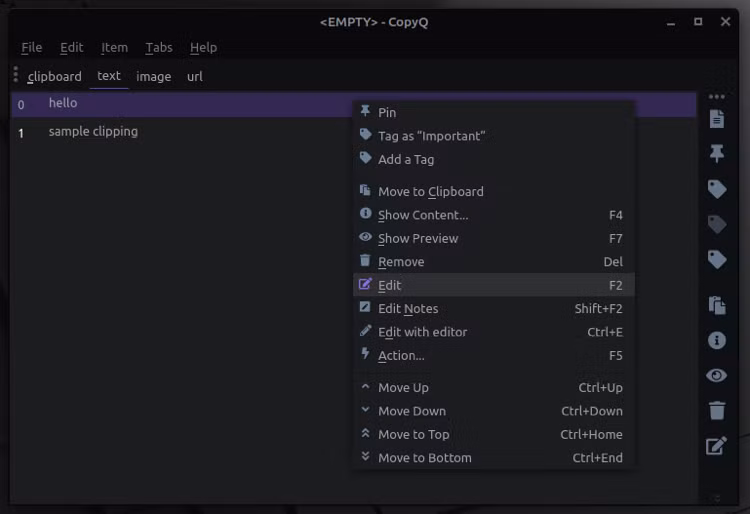Choose Edit with editor entry
This screenshot has height=514, width=750.
click(494, 332)
